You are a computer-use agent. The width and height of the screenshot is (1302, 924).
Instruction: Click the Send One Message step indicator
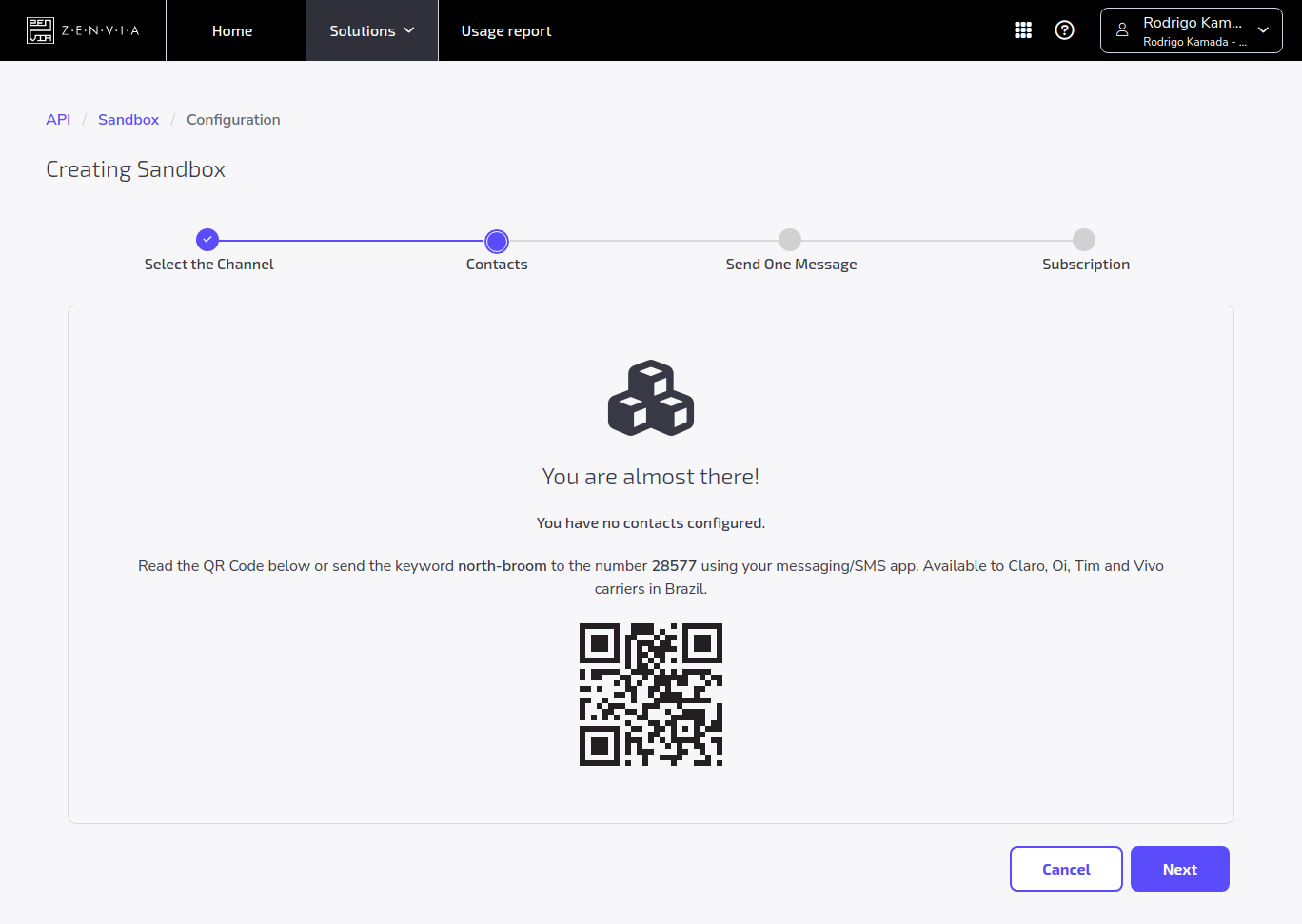[790, 241]
